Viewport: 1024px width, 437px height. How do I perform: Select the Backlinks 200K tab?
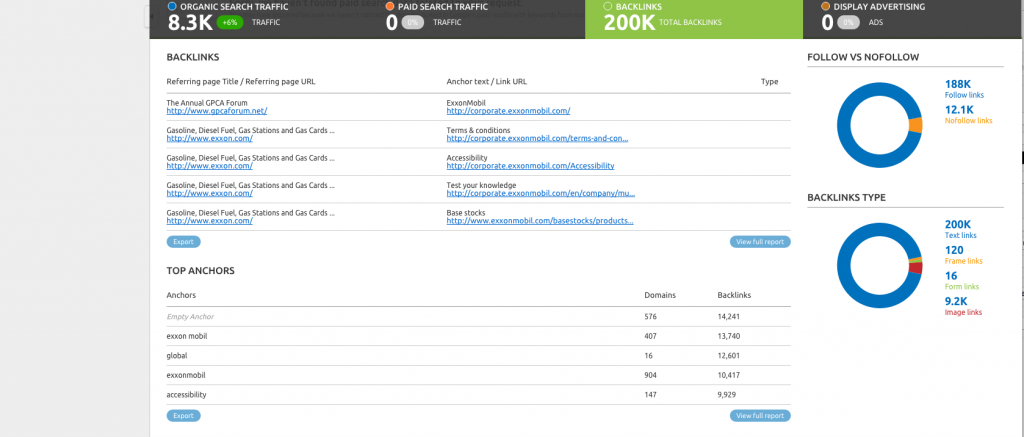pos(694,20)
